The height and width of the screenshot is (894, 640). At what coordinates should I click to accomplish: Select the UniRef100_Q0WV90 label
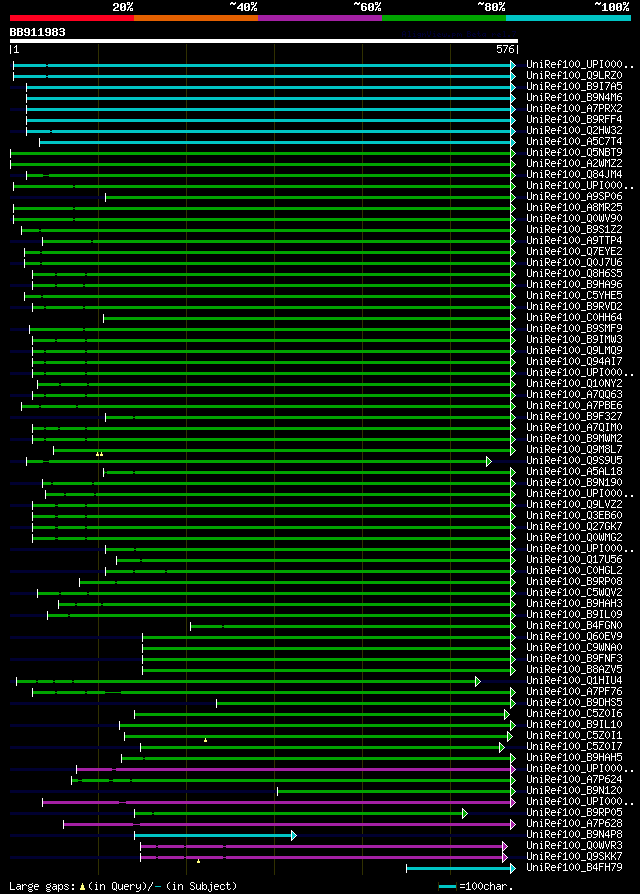coord(574,218)
